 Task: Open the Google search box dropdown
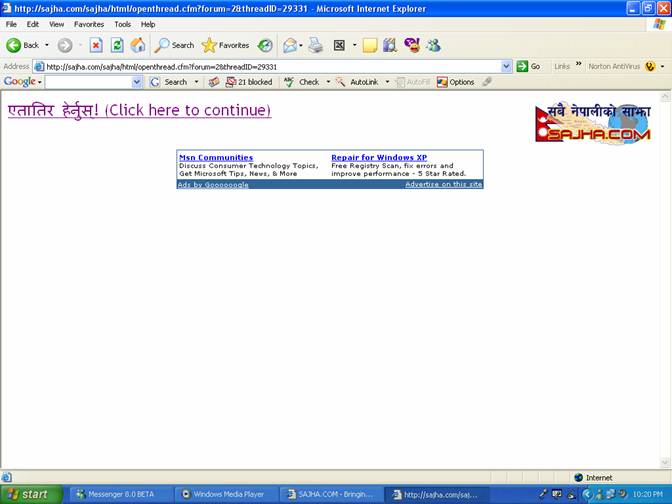click(x=138, y=82)
